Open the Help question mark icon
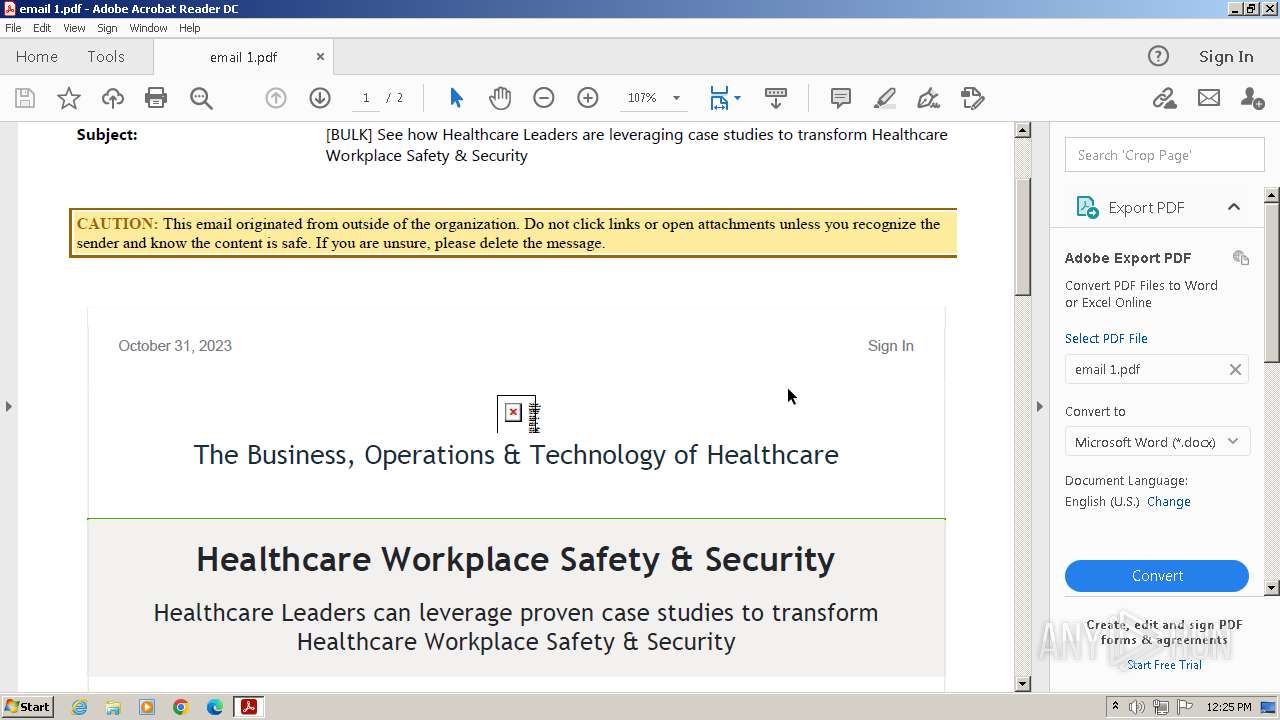The image size is (1280, 720). click(1158, 56)
